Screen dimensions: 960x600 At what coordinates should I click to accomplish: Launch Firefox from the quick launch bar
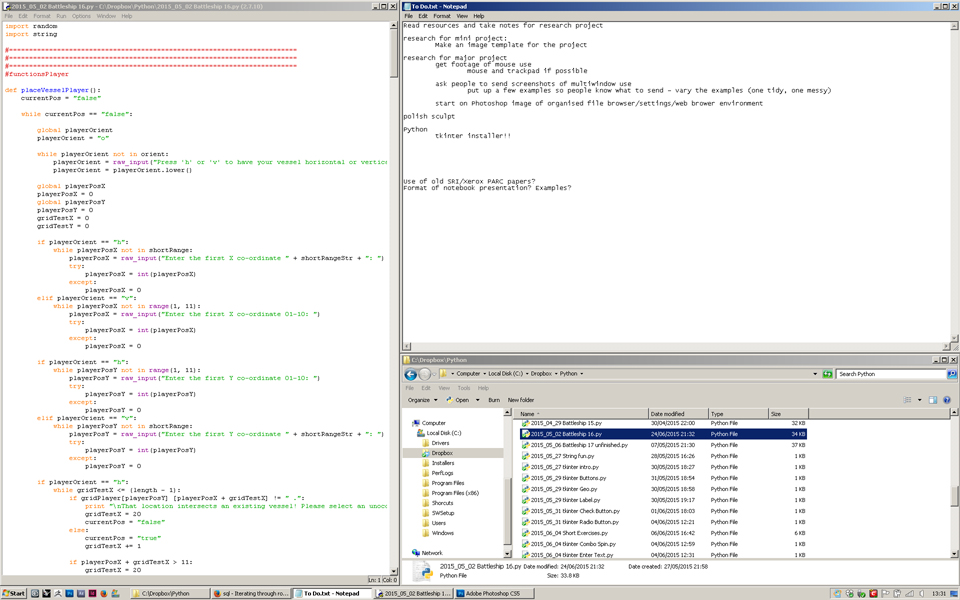103,593
